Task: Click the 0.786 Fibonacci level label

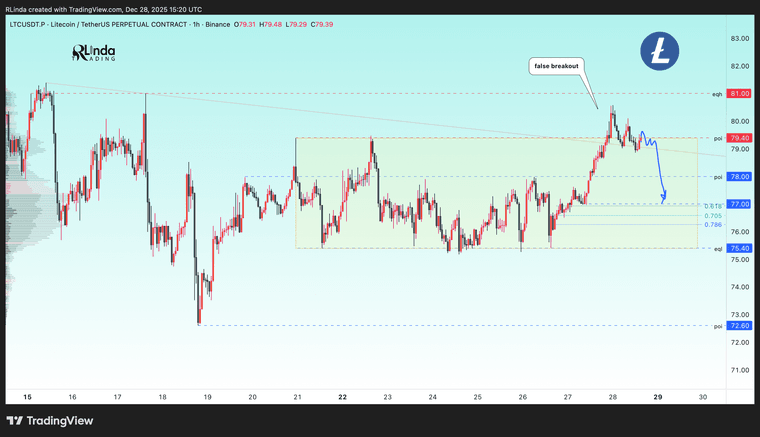Action: [x=712, y=225]
